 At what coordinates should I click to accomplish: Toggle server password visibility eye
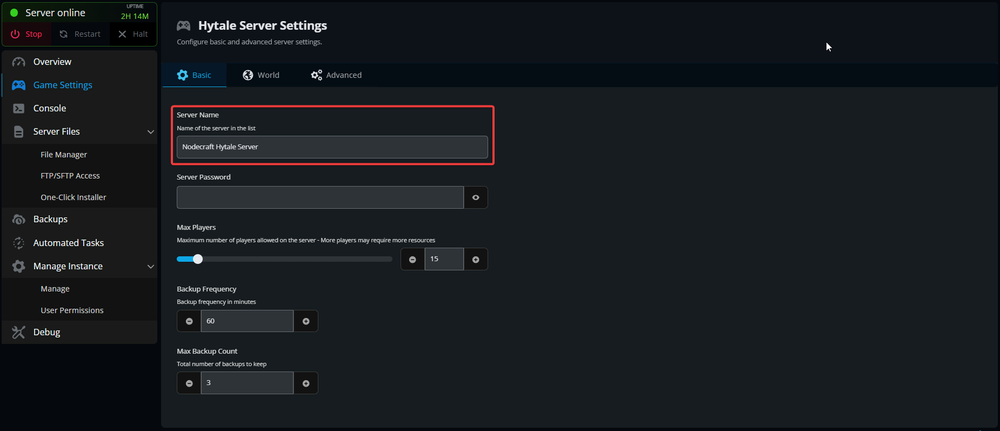click(476, 198)
